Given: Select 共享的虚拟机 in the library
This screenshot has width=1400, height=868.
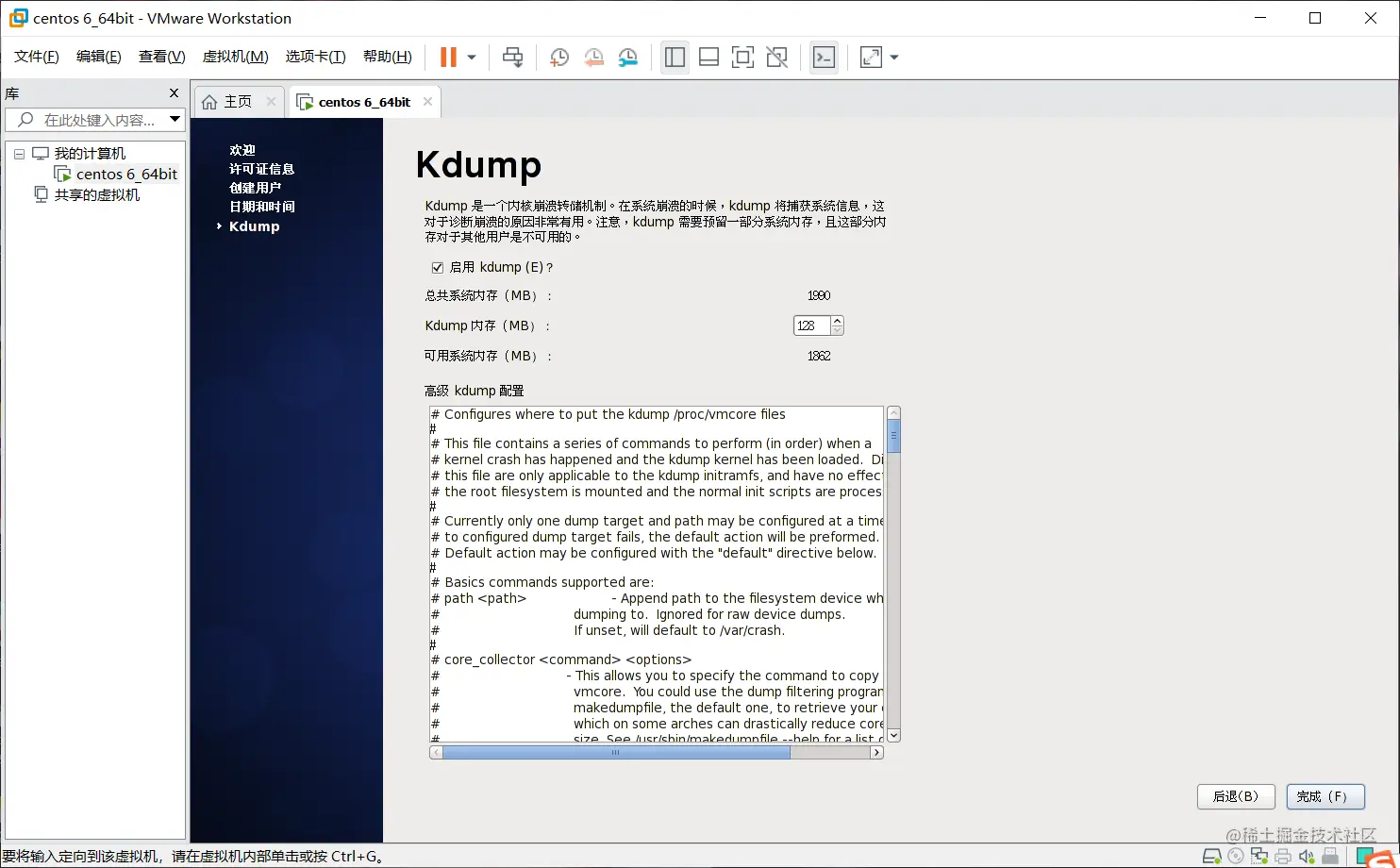Looking at the screenshot, I should point(96,194).
